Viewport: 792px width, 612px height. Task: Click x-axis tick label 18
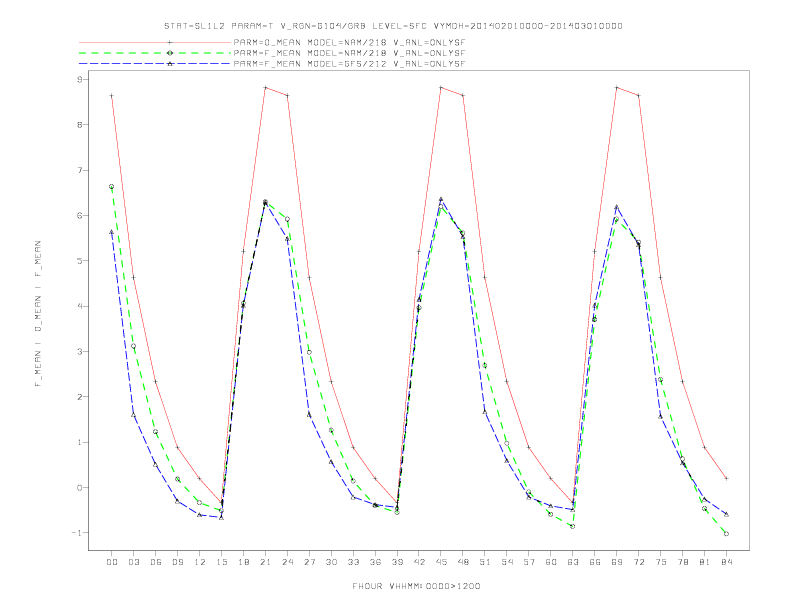click(x=243, y=562)
